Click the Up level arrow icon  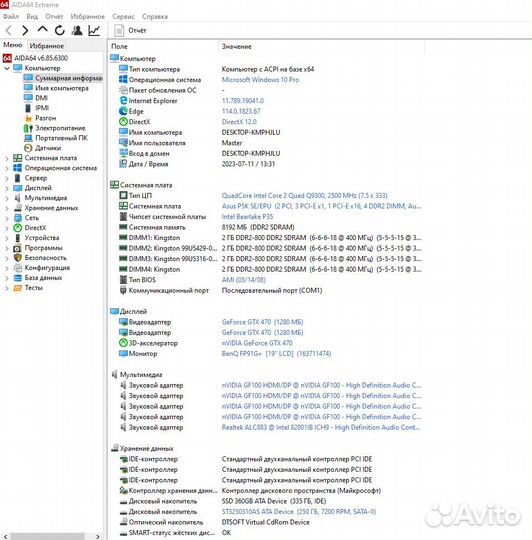coord(42,30)
